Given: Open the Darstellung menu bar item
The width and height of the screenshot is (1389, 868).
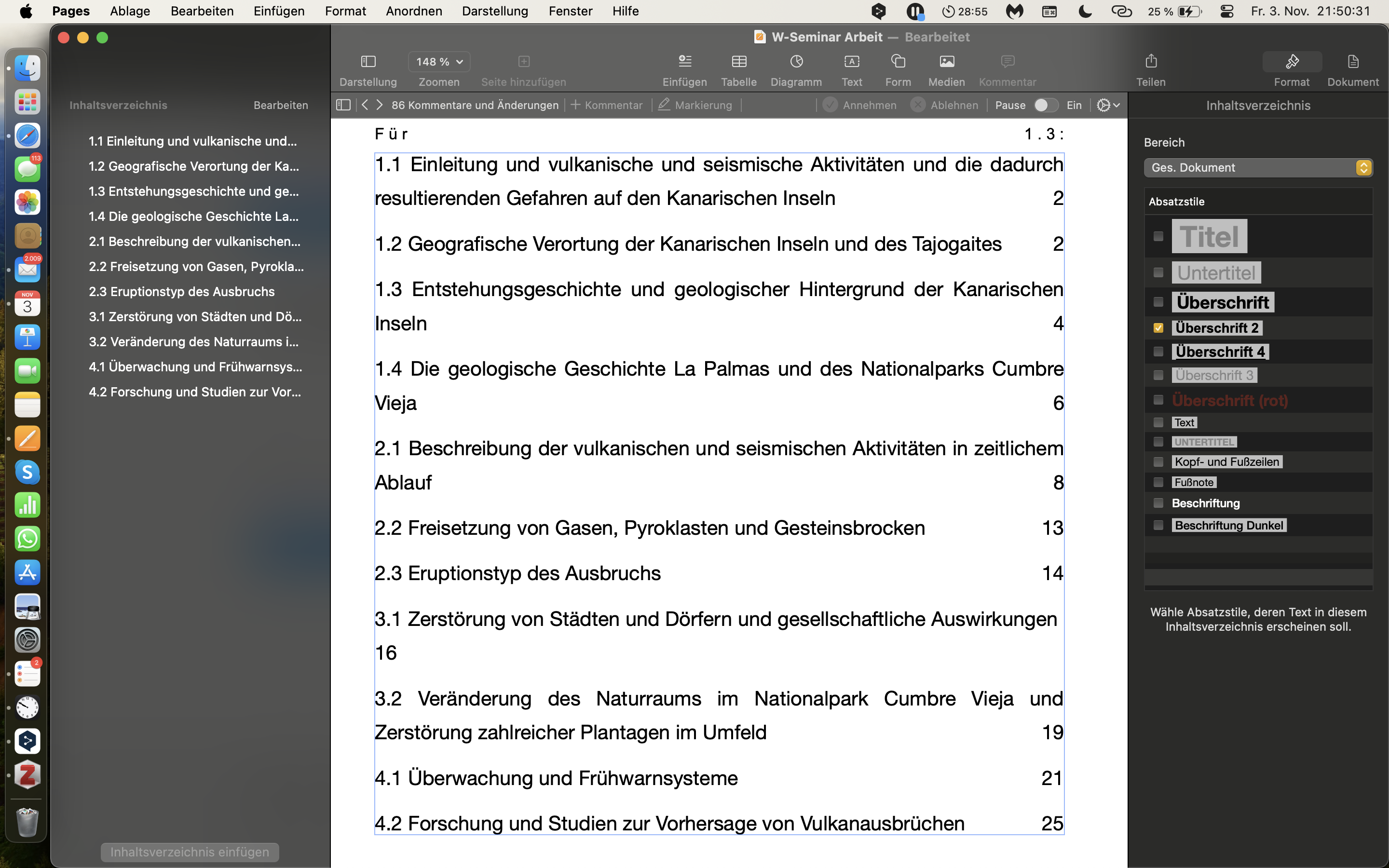Looking at the screenshot, I should pyautogui.click(x=495, y=11).
